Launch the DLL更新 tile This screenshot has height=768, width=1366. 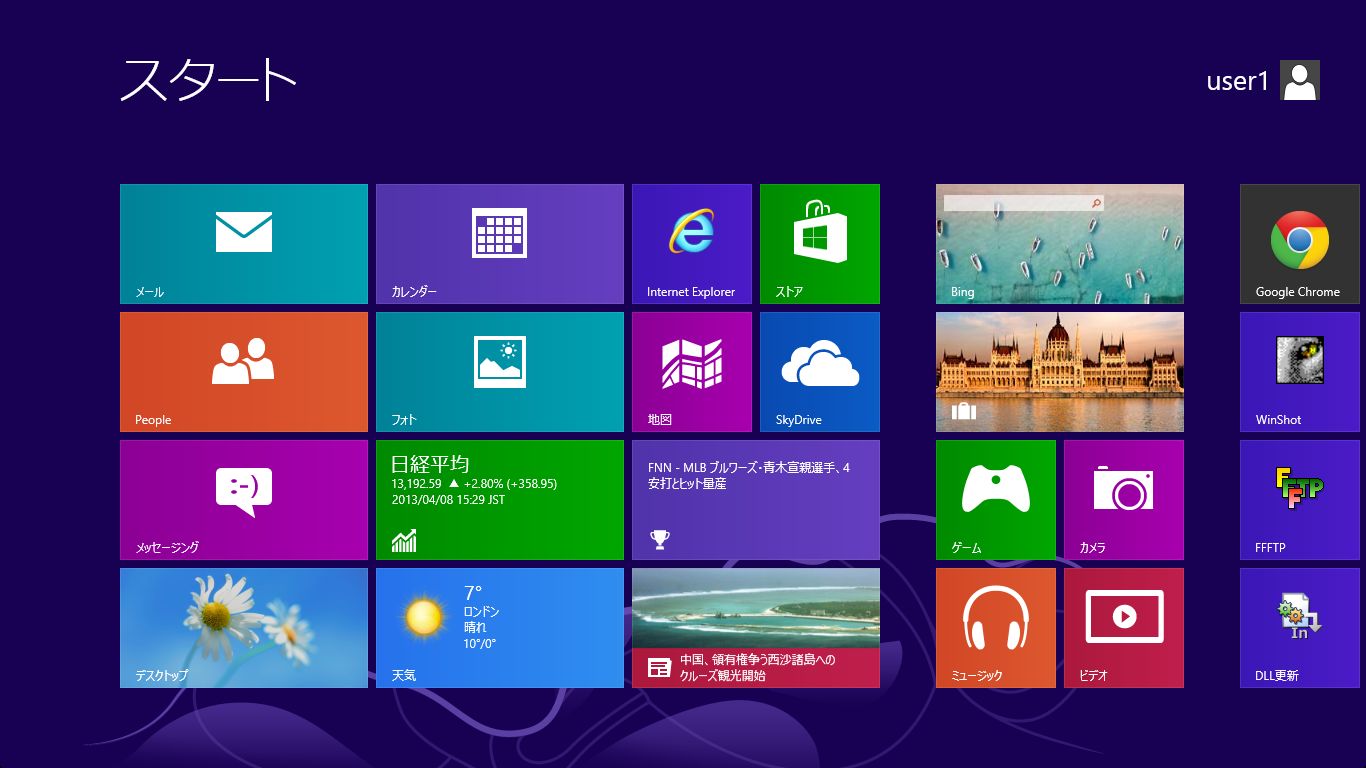tap(1300, 628)
